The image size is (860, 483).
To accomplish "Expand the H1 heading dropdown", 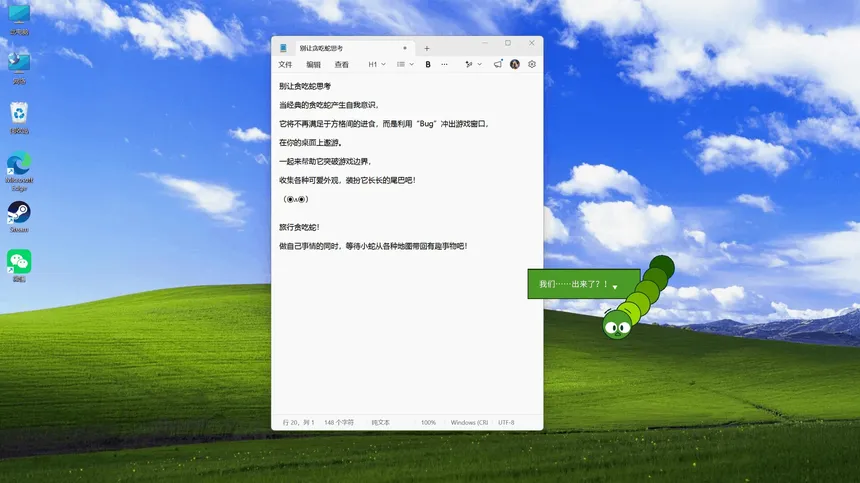I will coord(377,65).
